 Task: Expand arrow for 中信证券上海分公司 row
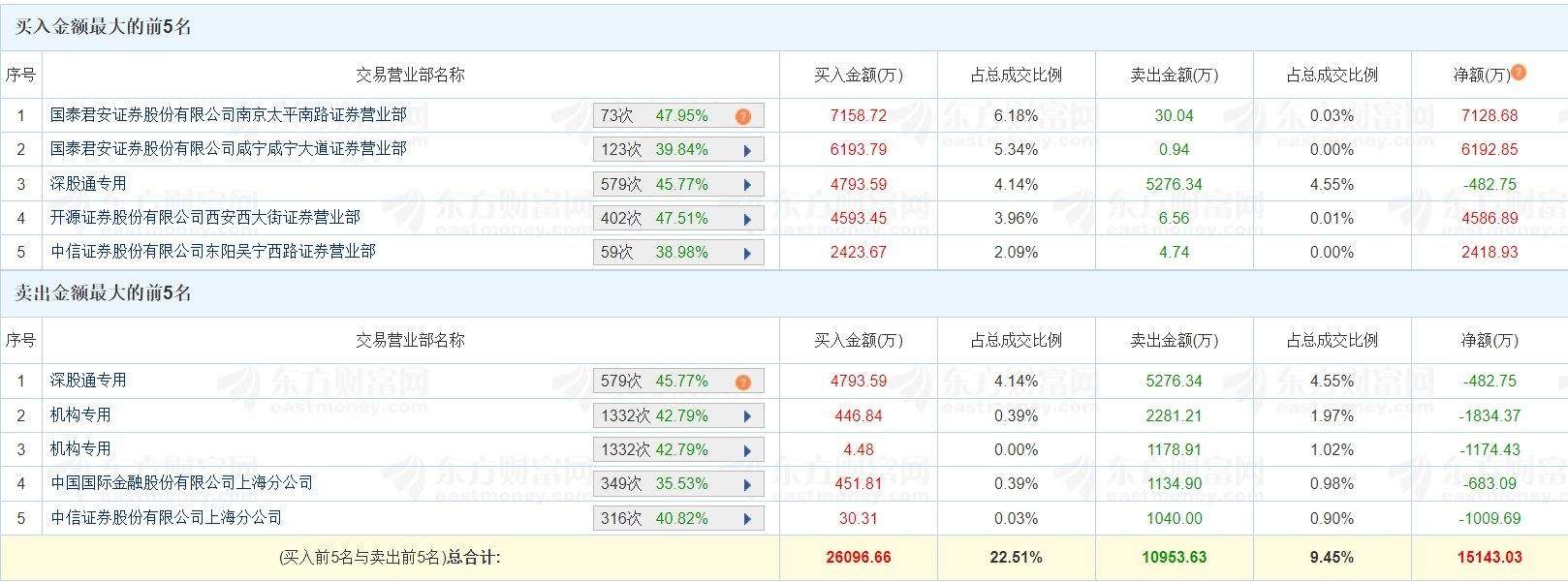point(747,519)
